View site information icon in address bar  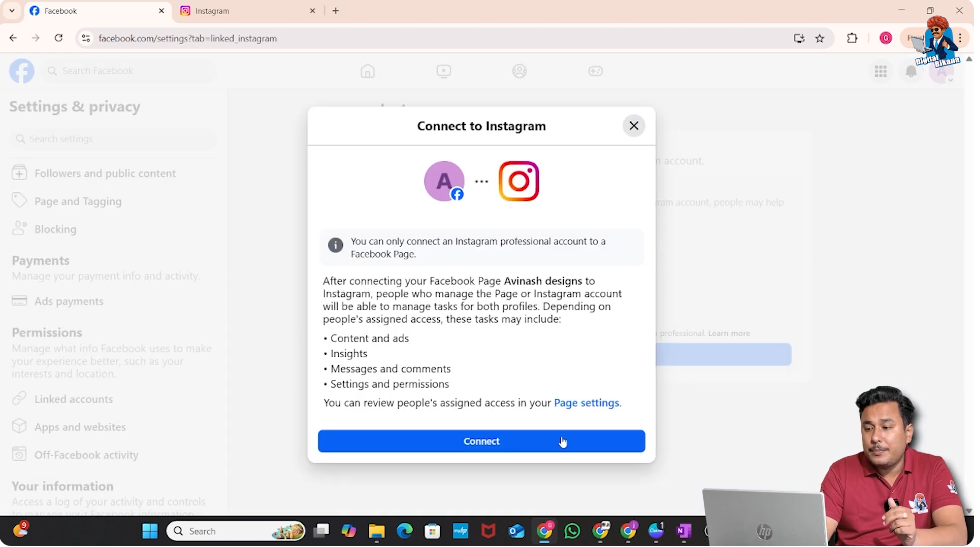[x=86, y=38]
